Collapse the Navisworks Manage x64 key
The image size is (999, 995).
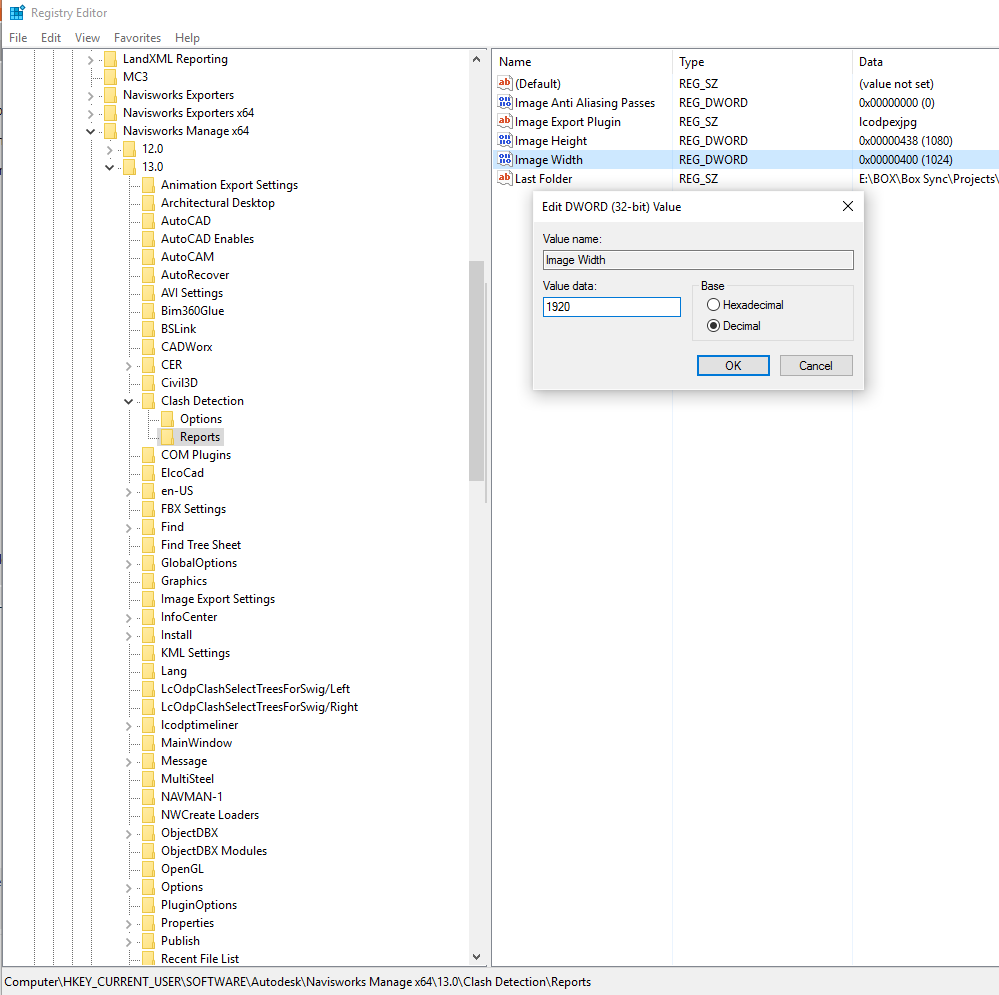click(x=90, y=131)
